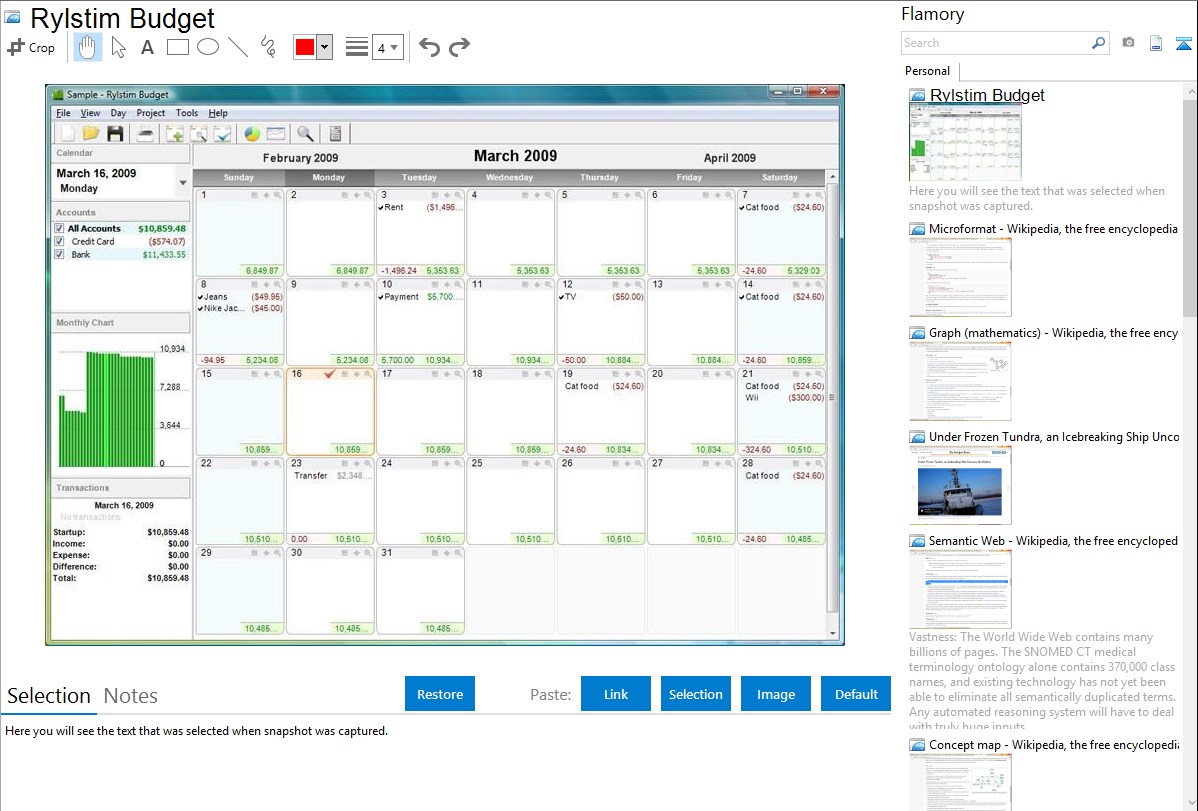The height and width of the screenshot is (811, 1198).
Task: Pick the ellipse shape tool
Action: pyautogui.click(x=208, y=47)
